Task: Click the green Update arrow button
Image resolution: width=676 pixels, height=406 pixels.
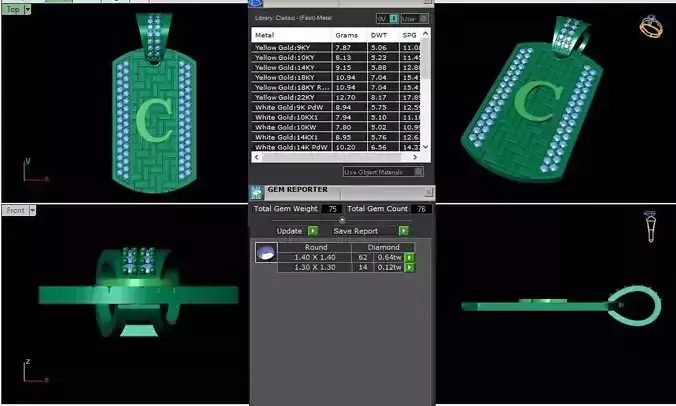Action: click(313, 231)
